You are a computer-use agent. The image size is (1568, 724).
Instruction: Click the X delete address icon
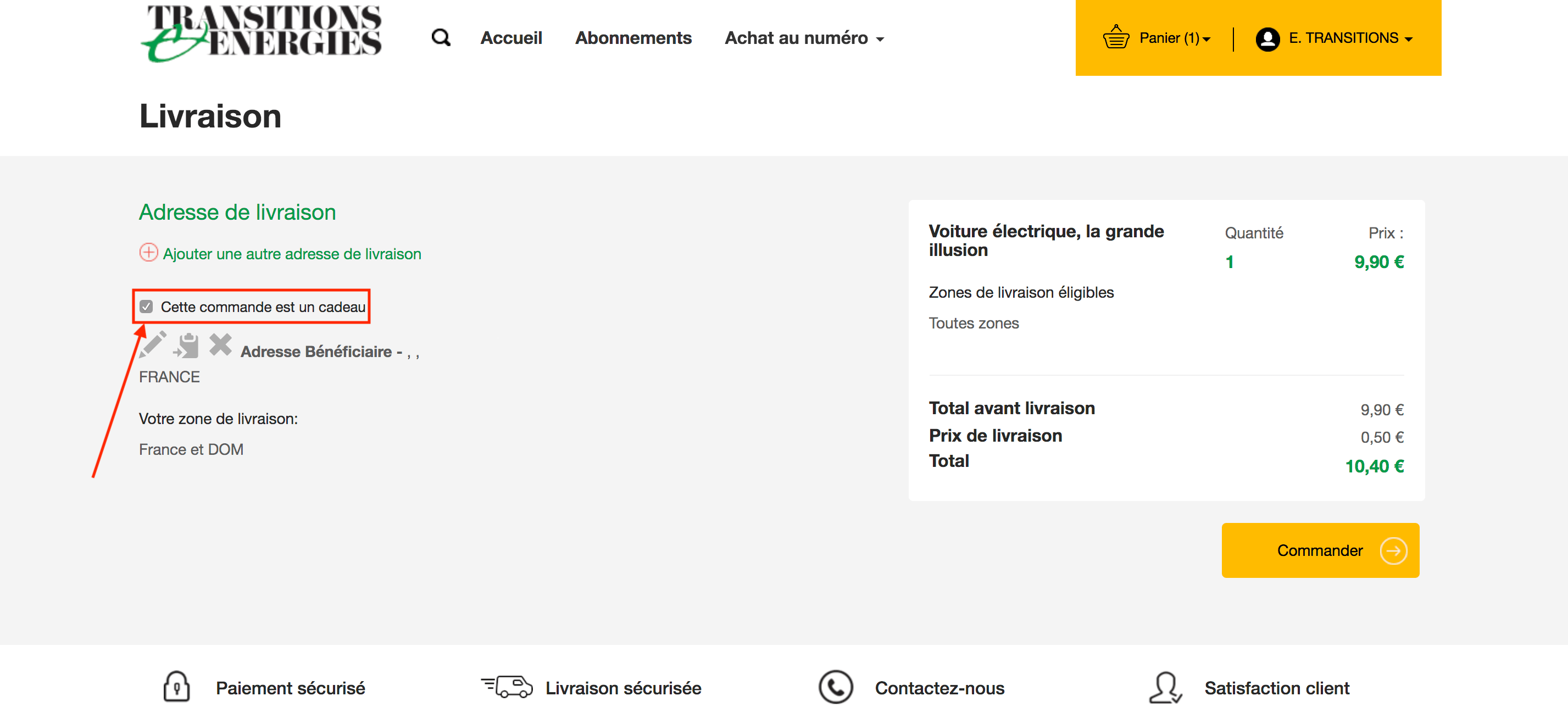click(x=220, y=344)
